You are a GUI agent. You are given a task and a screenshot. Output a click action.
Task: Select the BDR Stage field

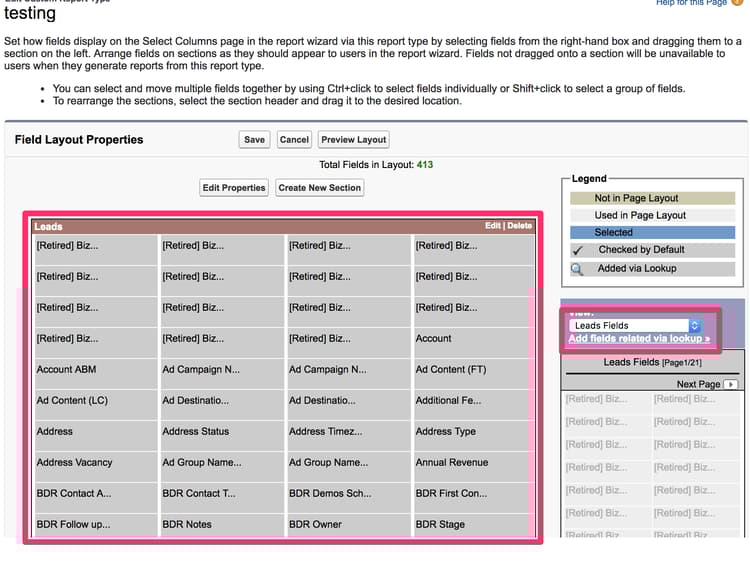click(x=474, y=526)
